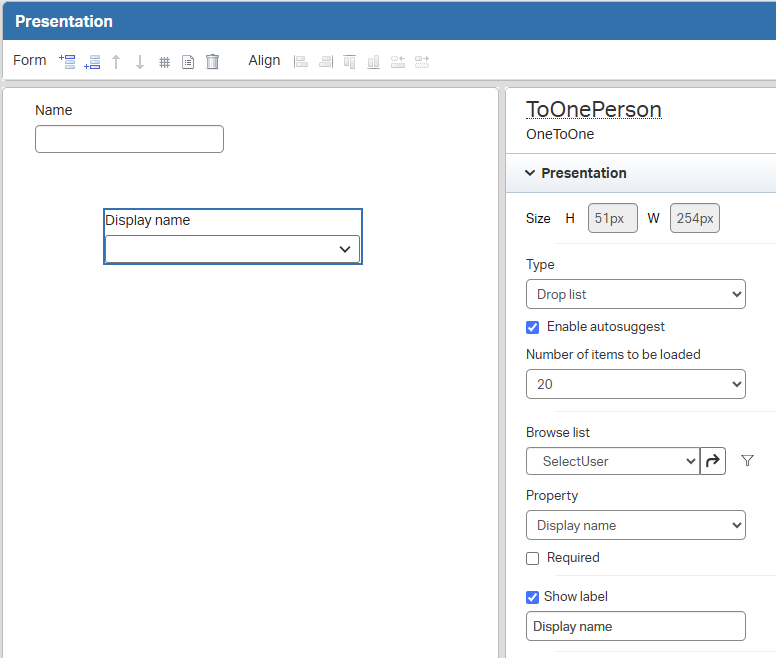The height and width of the screenshot is (658, 776).
Task: Collapse the Presentation section
Action: tap(530, 173)
